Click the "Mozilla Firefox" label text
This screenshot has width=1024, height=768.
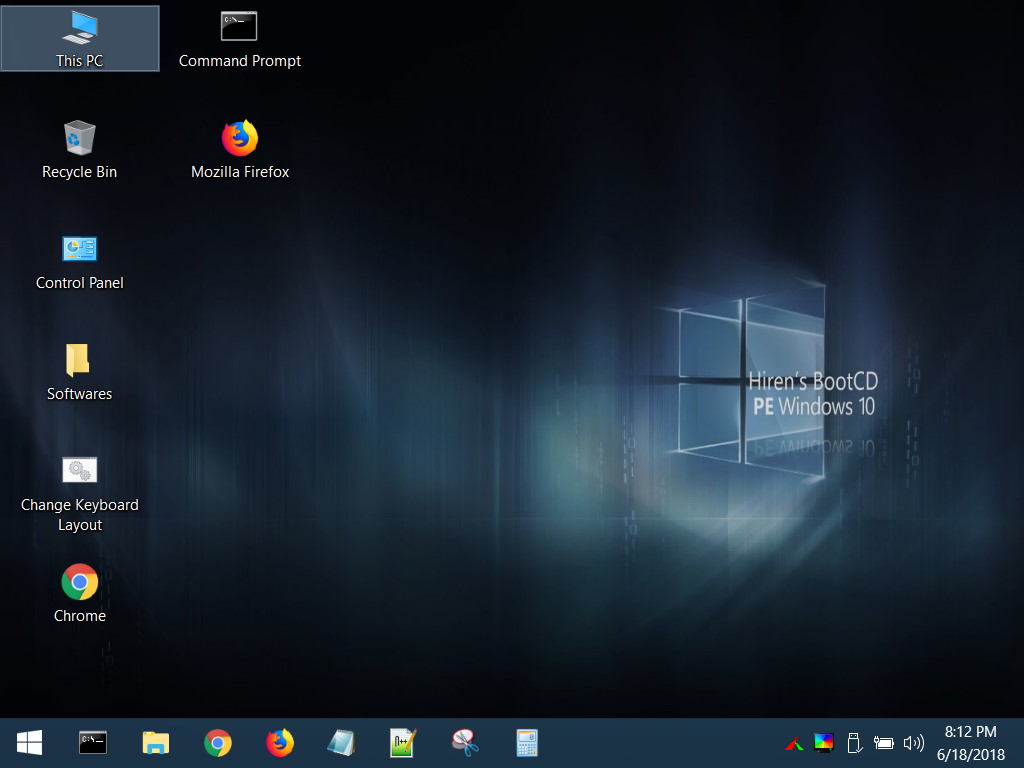click(x=240, y=172)
